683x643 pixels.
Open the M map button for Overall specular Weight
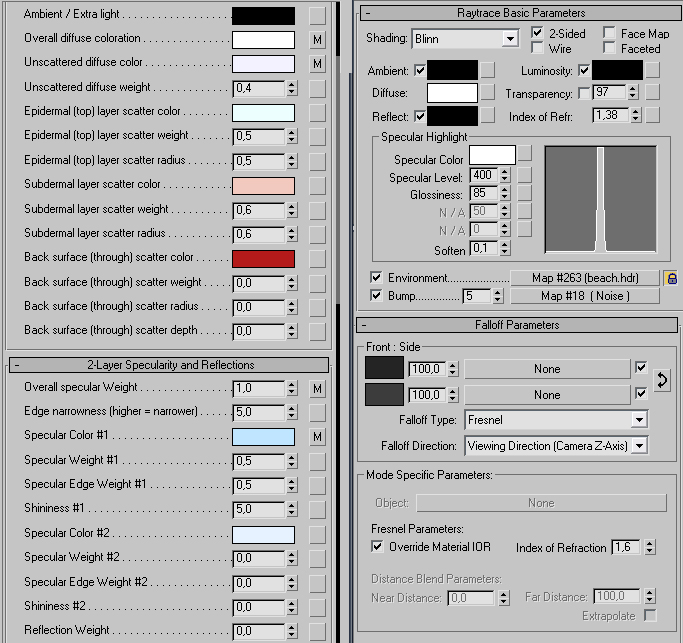pyautogui.click(x=317, y=388)
